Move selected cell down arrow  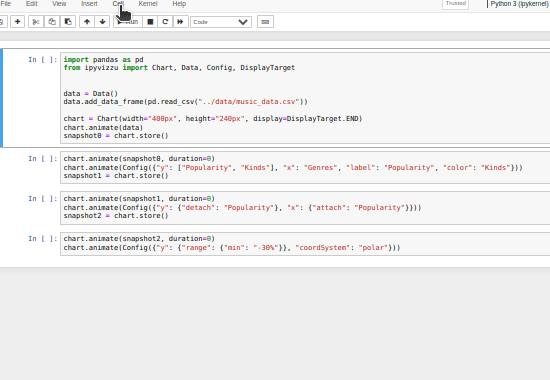tap(102, 22)
